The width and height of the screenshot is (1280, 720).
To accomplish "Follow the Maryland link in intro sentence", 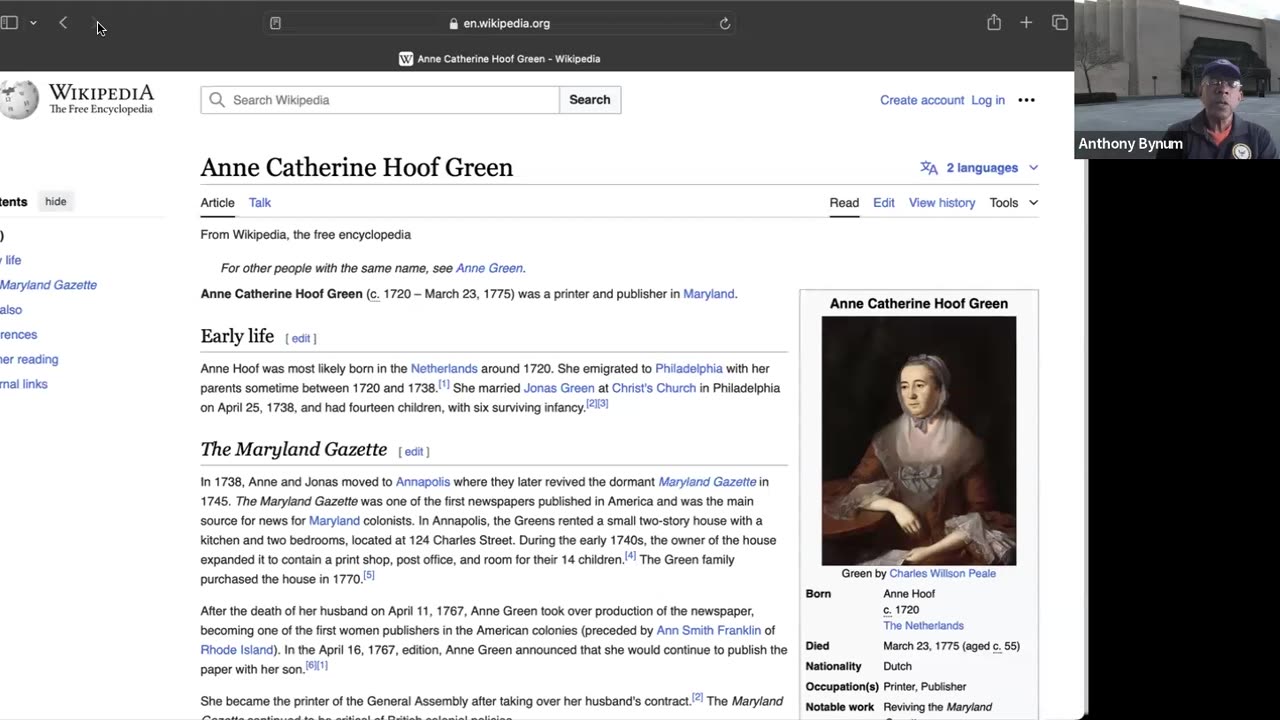I will coord(708,294).
